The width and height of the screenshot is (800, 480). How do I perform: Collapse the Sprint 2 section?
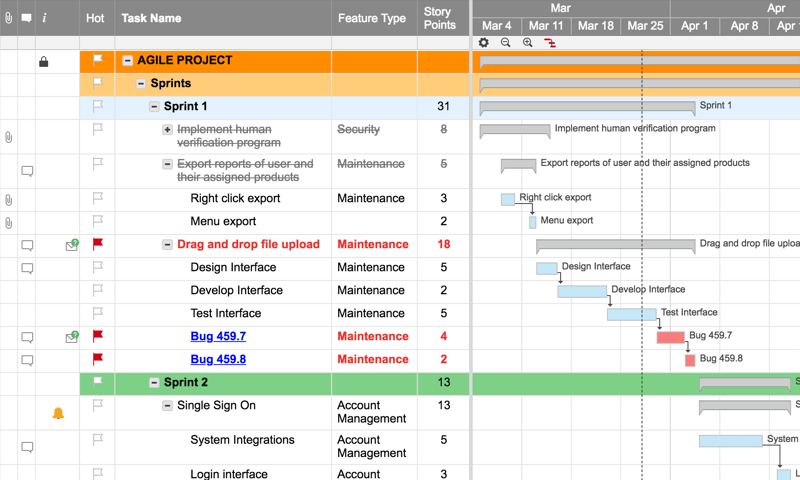(x=154, y=383)
